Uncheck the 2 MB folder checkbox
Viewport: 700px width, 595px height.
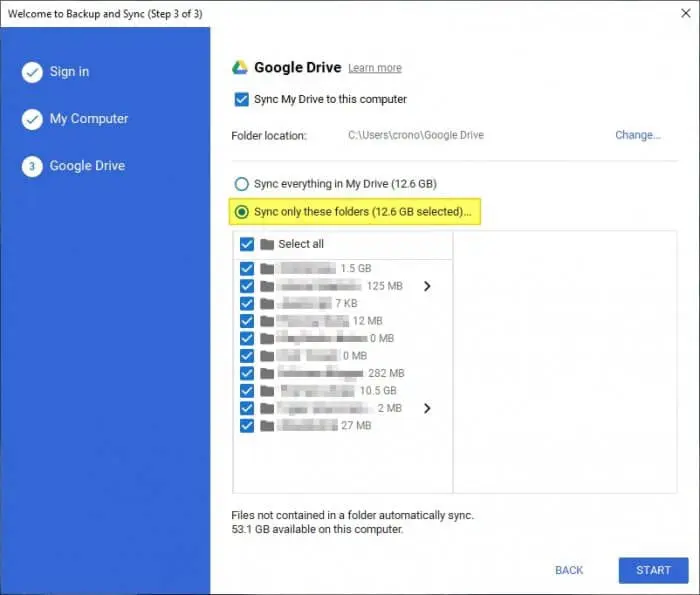pos(247,408)
